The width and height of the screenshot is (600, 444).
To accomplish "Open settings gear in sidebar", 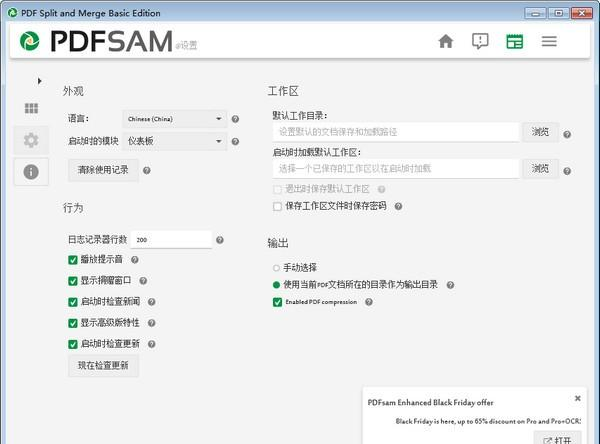I will tap(31, 140).
